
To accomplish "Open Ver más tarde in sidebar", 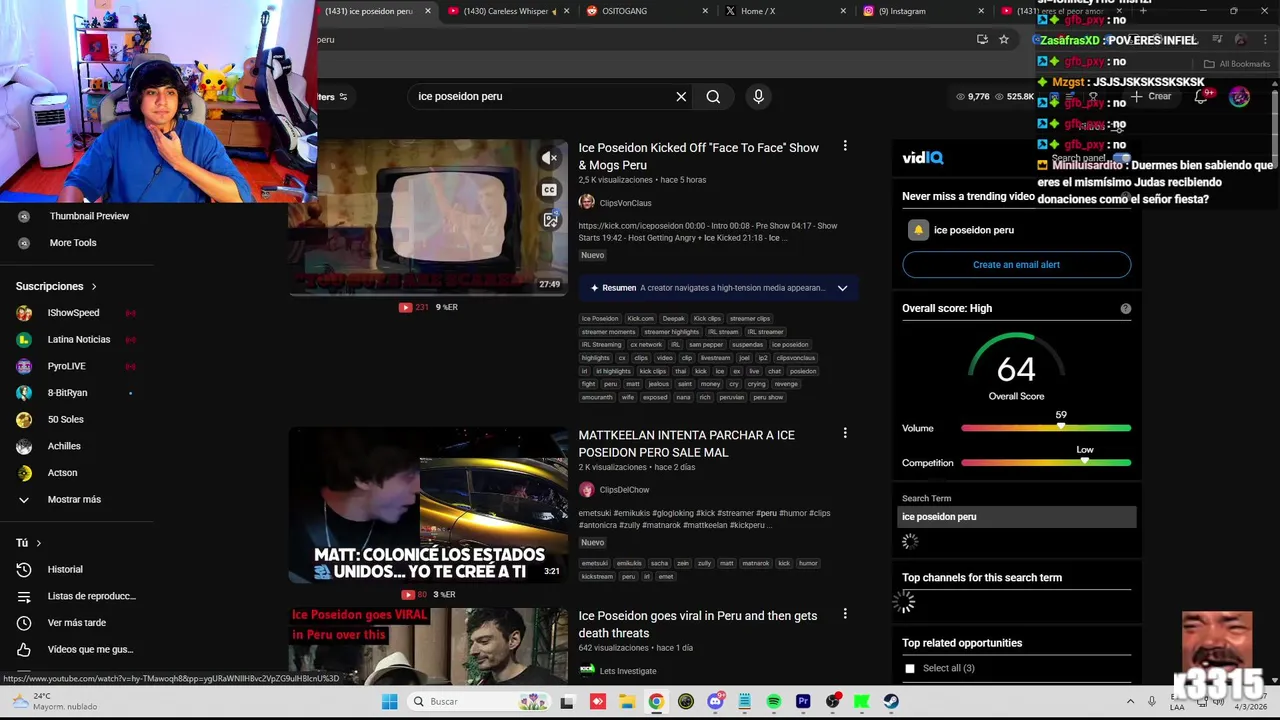I will [x=76, y=622].
